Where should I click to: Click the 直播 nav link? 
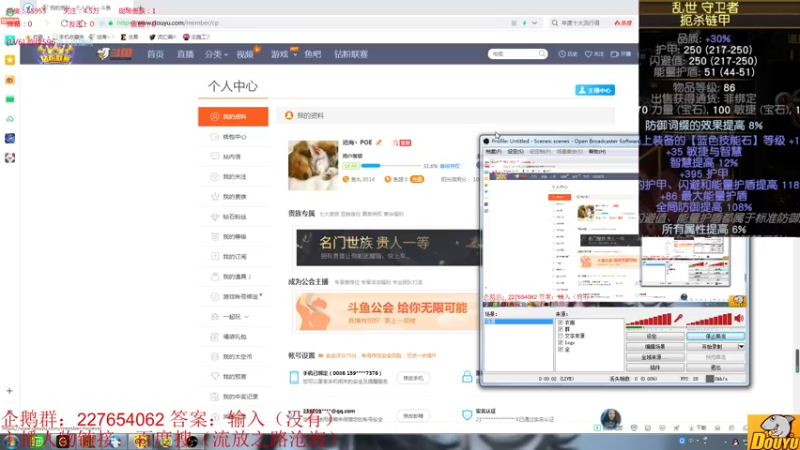coord(185,54)
